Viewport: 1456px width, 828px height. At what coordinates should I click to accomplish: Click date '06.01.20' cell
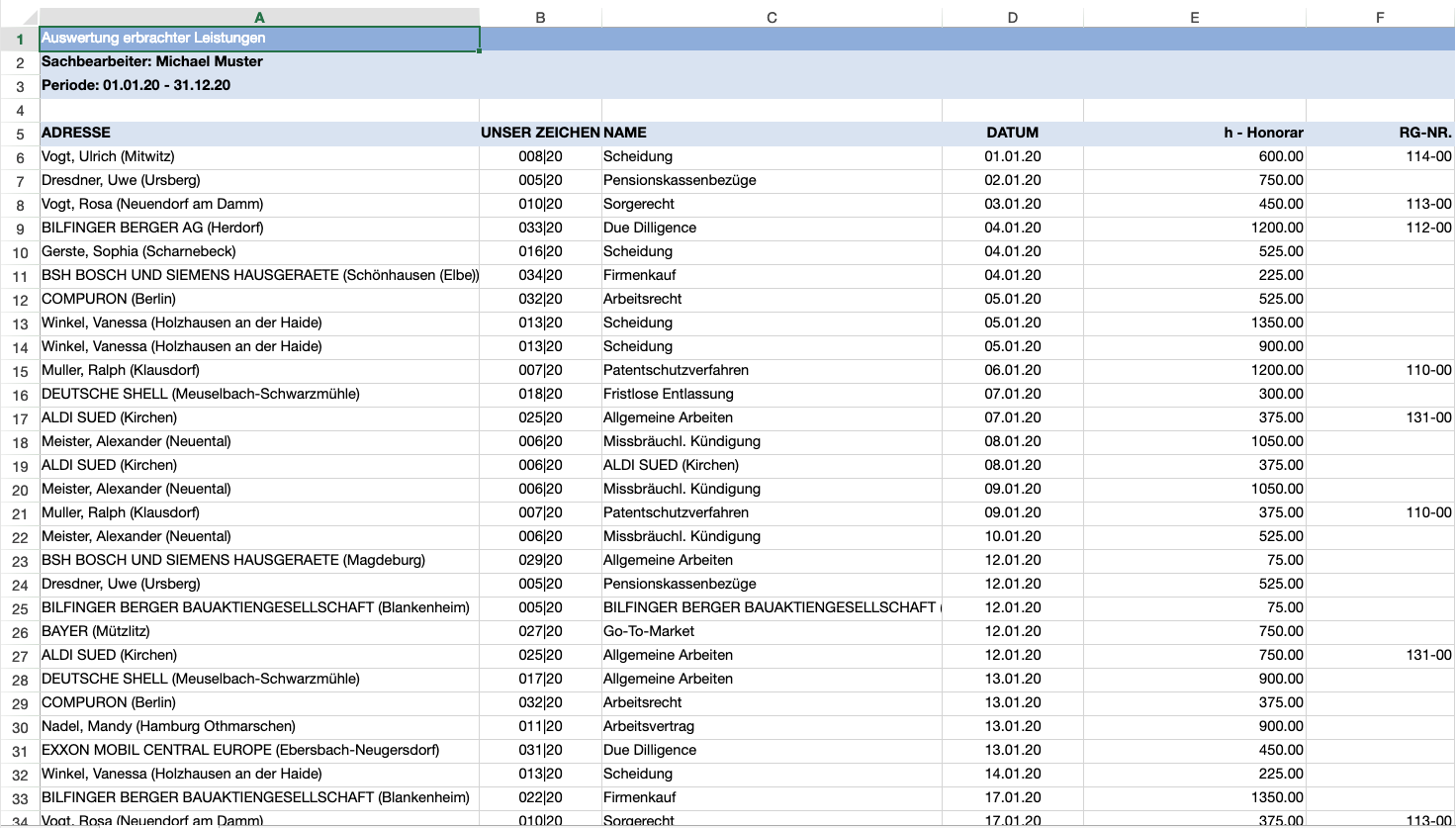[1012, 371]
